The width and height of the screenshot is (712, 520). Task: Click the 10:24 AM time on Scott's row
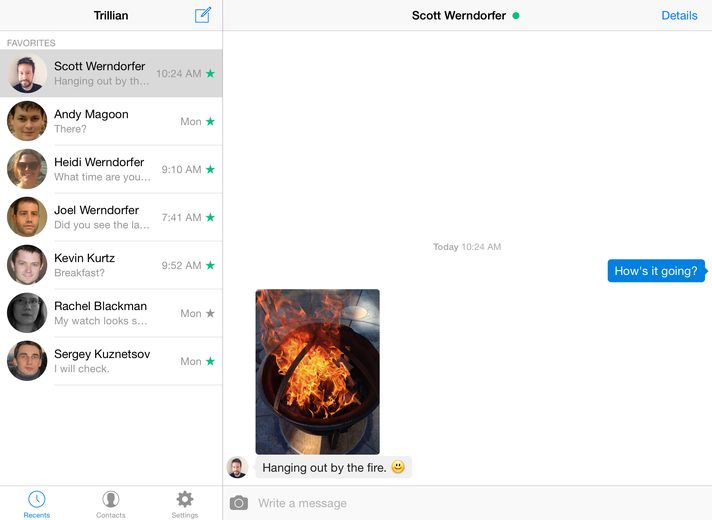click(x=178, y=74)
